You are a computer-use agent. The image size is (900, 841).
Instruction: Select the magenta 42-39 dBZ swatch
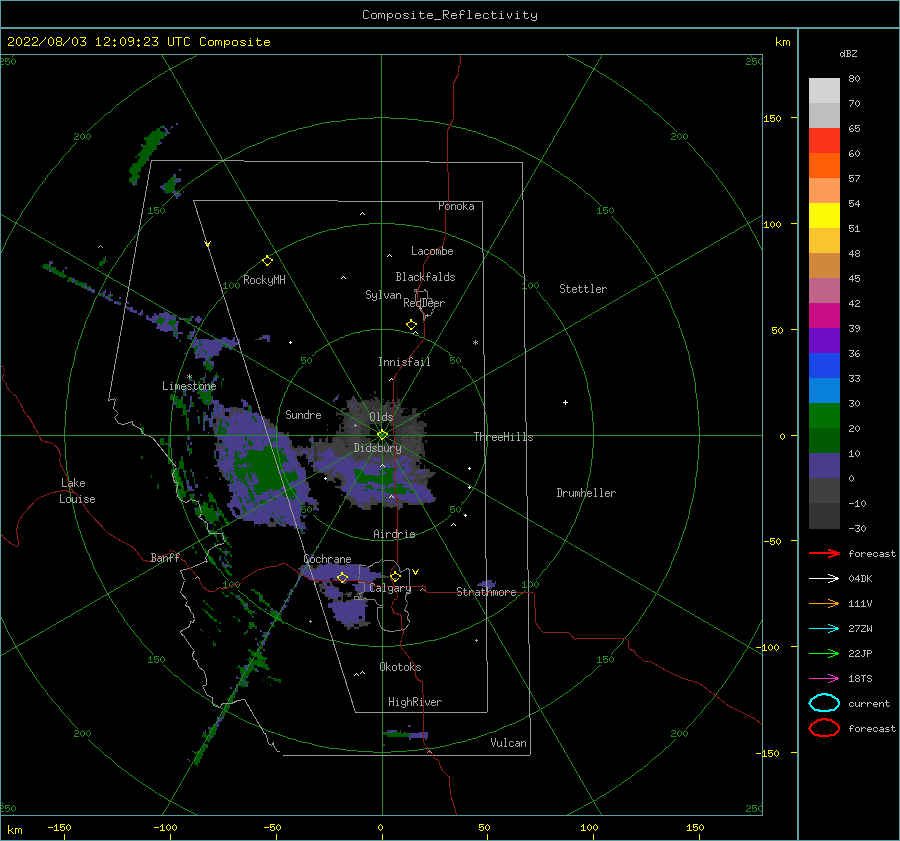pyautogui.click(x=824, y=315)
